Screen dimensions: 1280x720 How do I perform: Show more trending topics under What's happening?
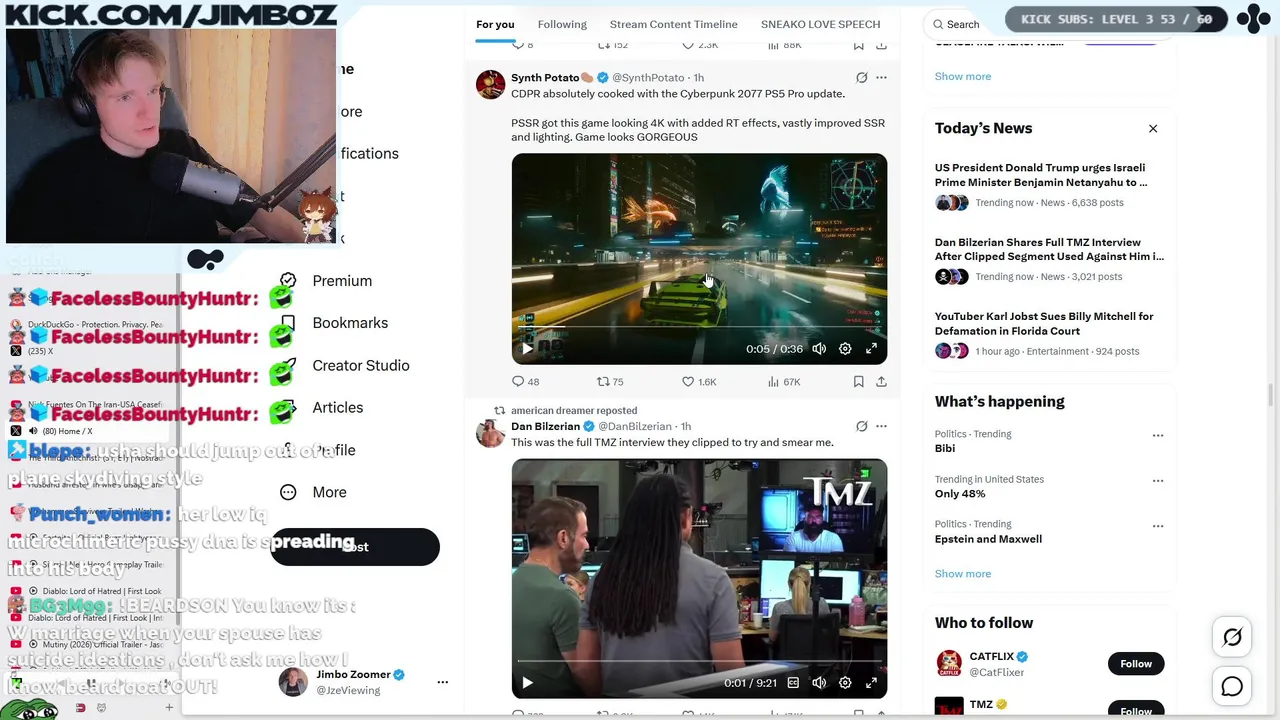point(963,574)
